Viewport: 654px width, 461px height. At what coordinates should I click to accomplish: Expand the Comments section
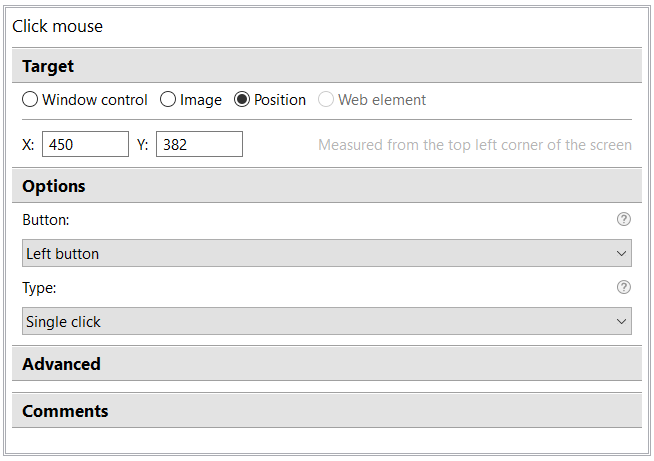coord(327,411)
